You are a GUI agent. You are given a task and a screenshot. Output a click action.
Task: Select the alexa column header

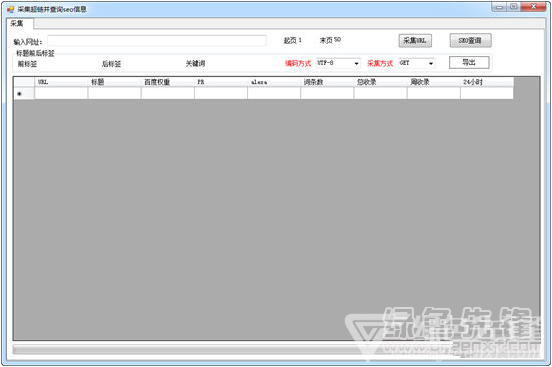click(x=274, y=82)
